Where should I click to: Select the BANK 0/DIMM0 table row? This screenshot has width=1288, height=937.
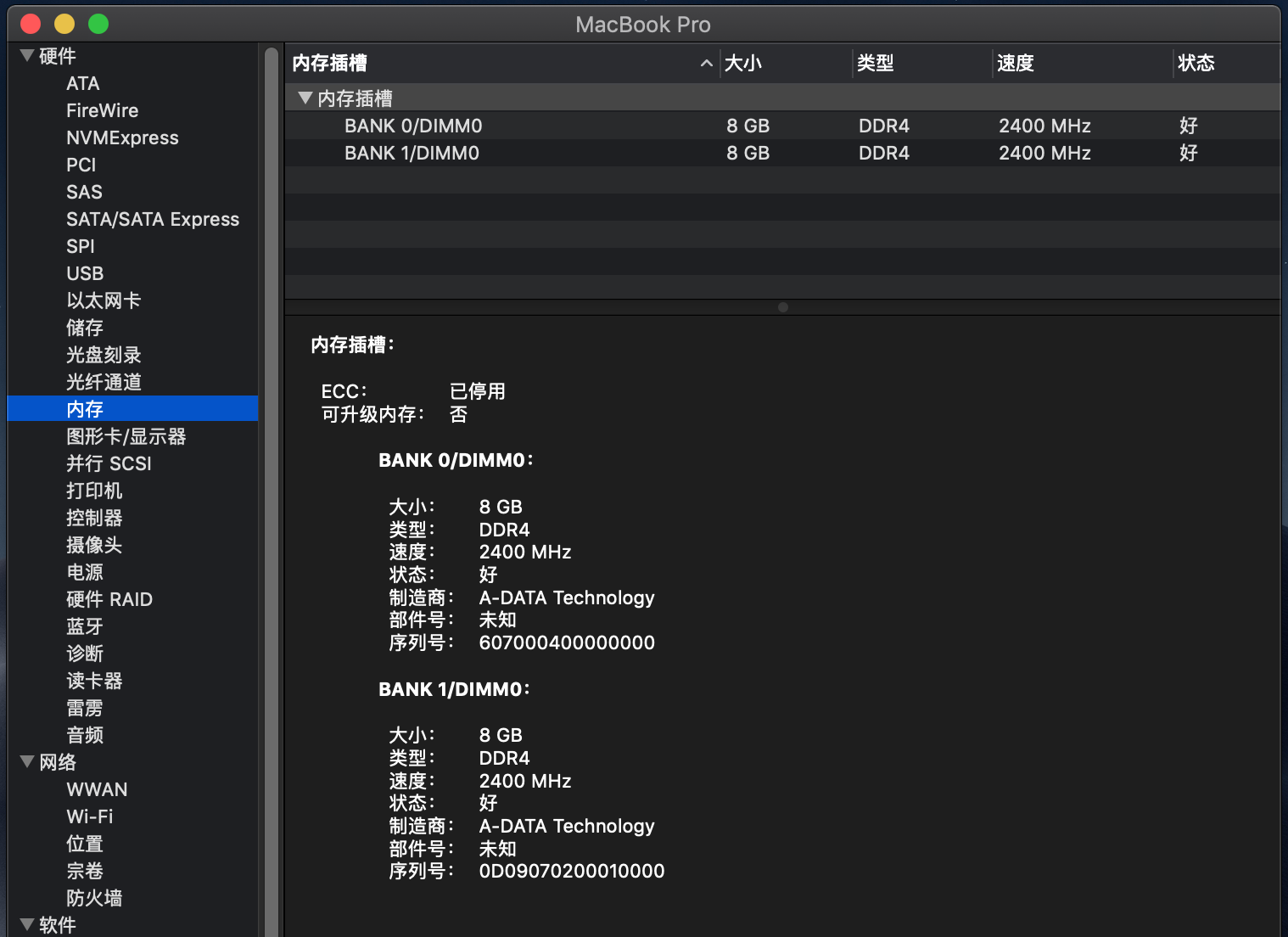782,126
